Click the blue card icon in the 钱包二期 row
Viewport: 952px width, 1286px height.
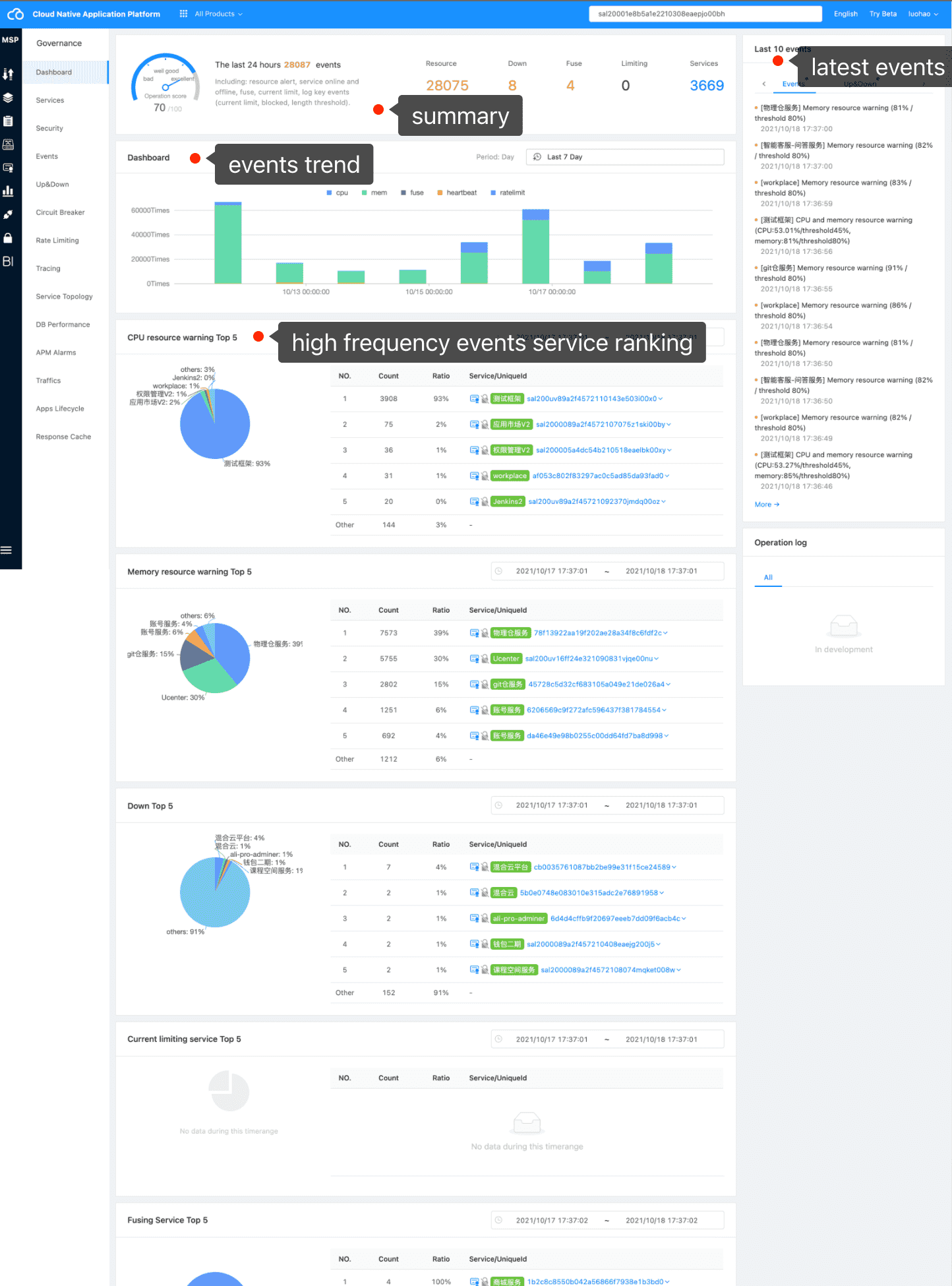474,944
